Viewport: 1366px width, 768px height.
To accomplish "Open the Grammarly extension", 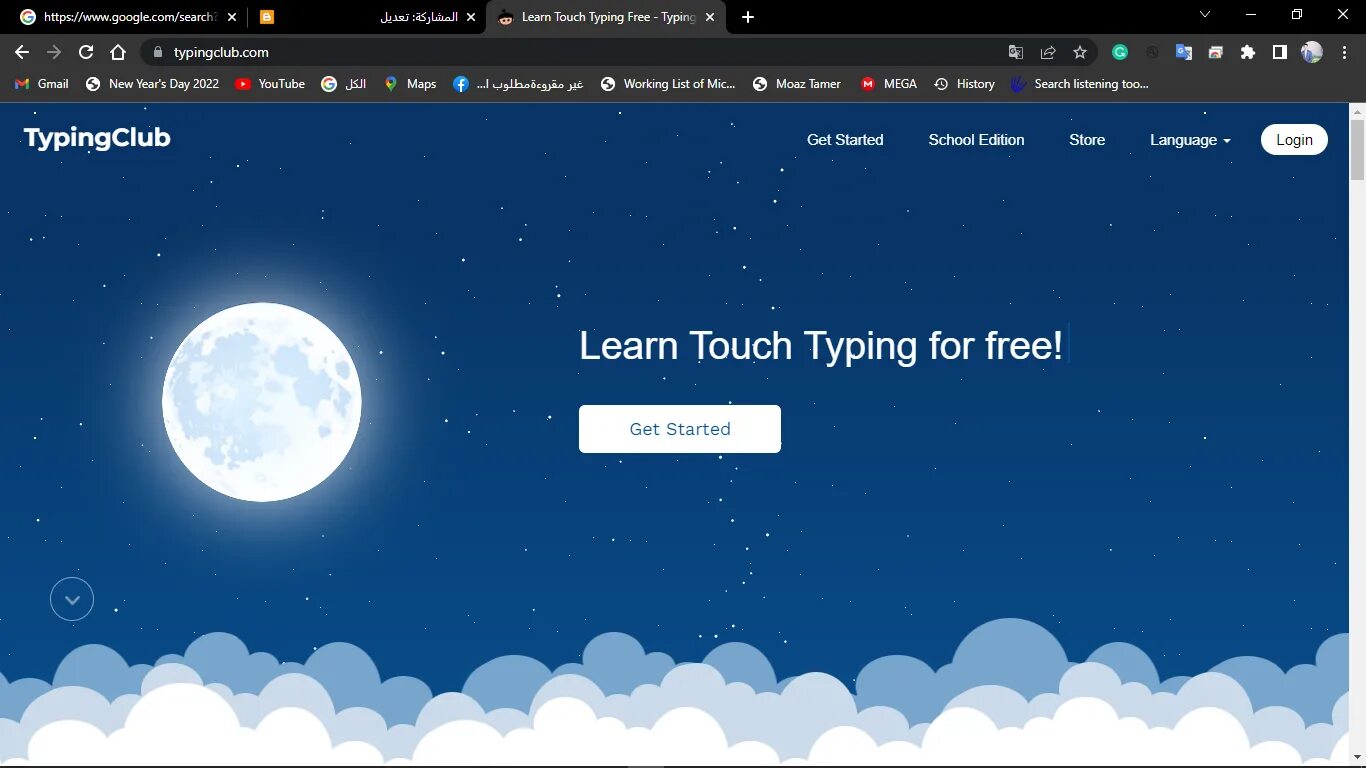I will 1120,52.
